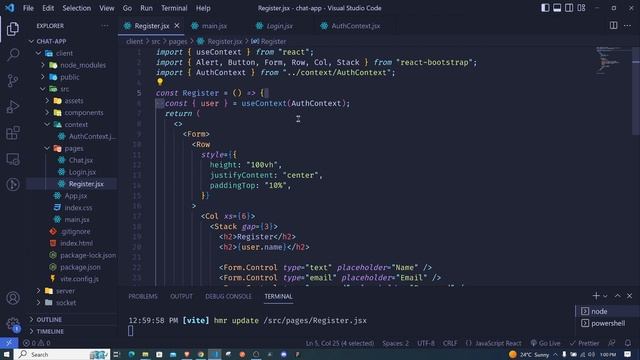Click Go Live in the status bar
This screenshot has width=640, height=360.
(x=545, y=343)
